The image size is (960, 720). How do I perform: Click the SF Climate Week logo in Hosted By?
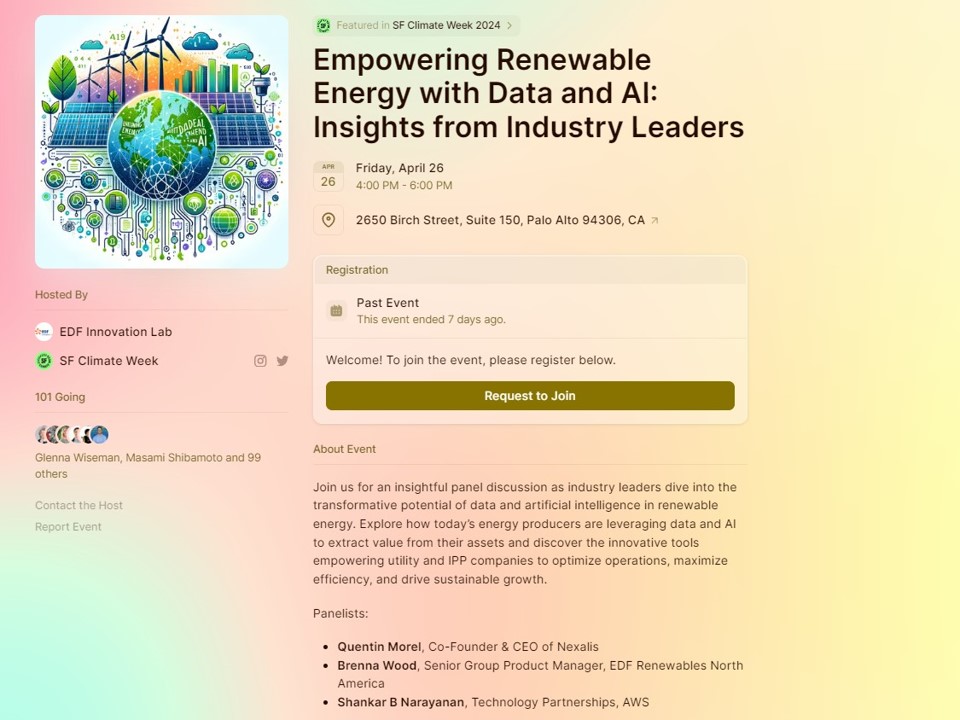click(x=44, y=361)
